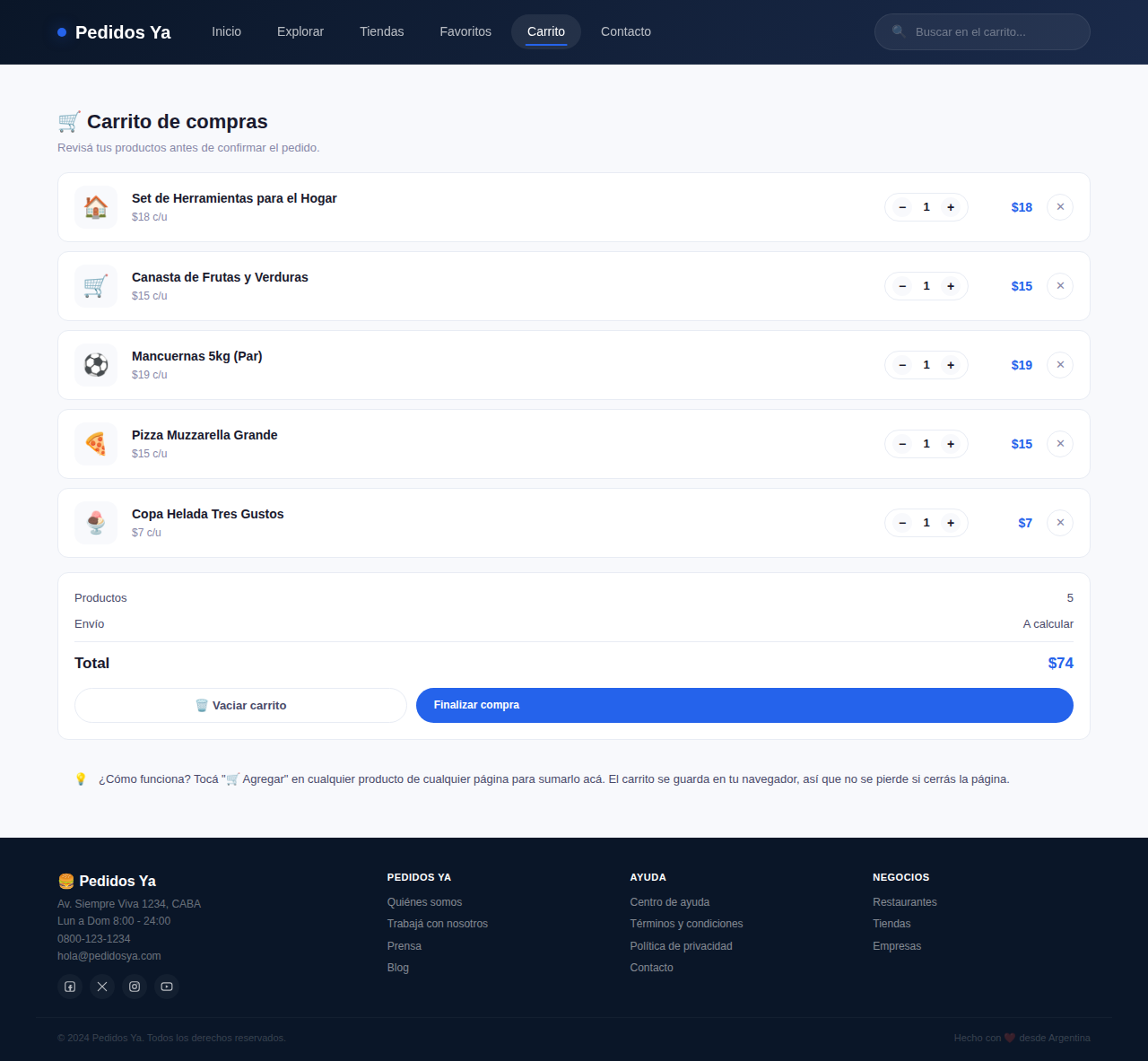The image size is (1148, 1061).
Task: Open the Centro de ayuda link
Action: tap(670, 902)
